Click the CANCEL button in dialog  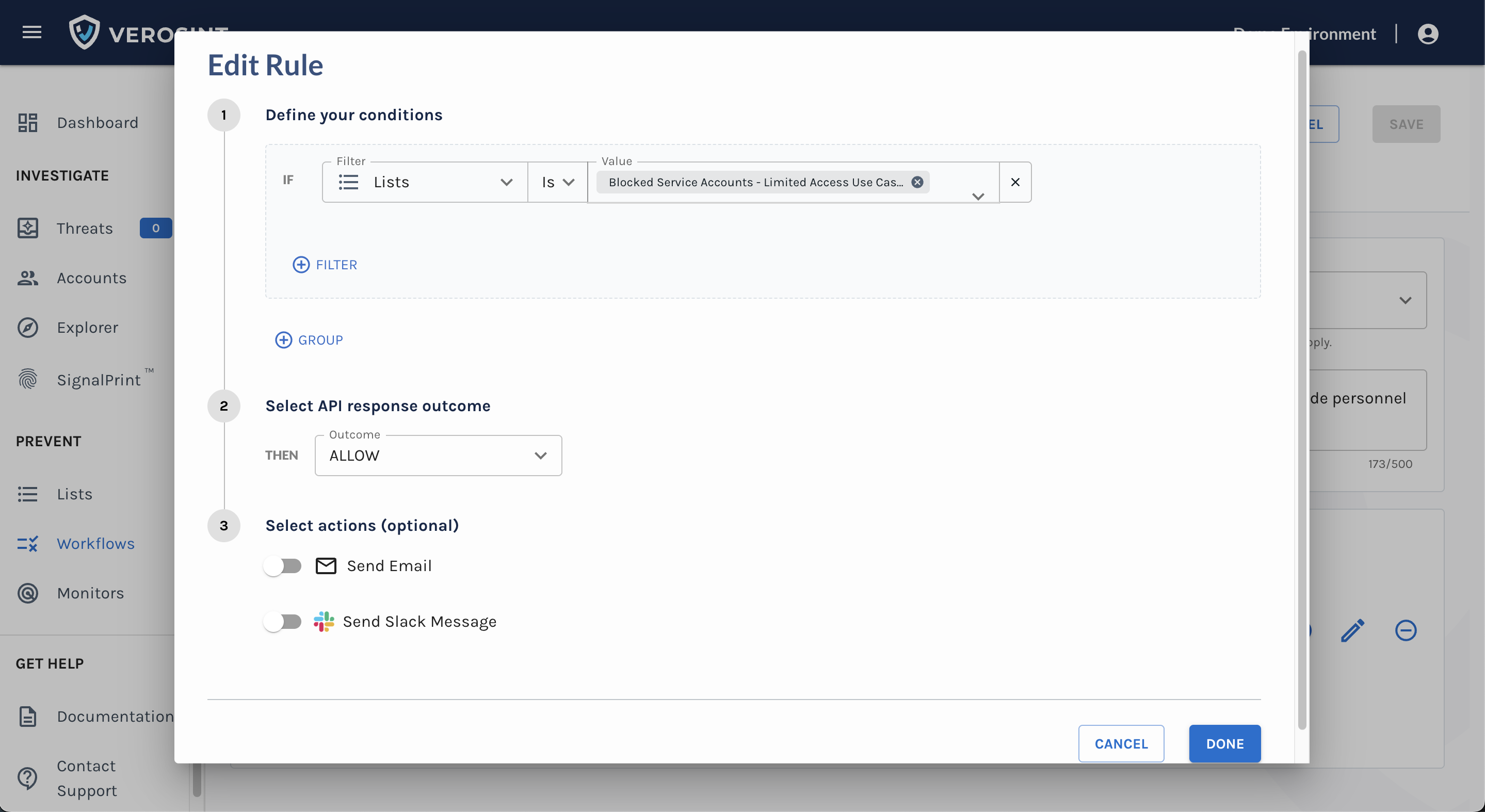1121,743
